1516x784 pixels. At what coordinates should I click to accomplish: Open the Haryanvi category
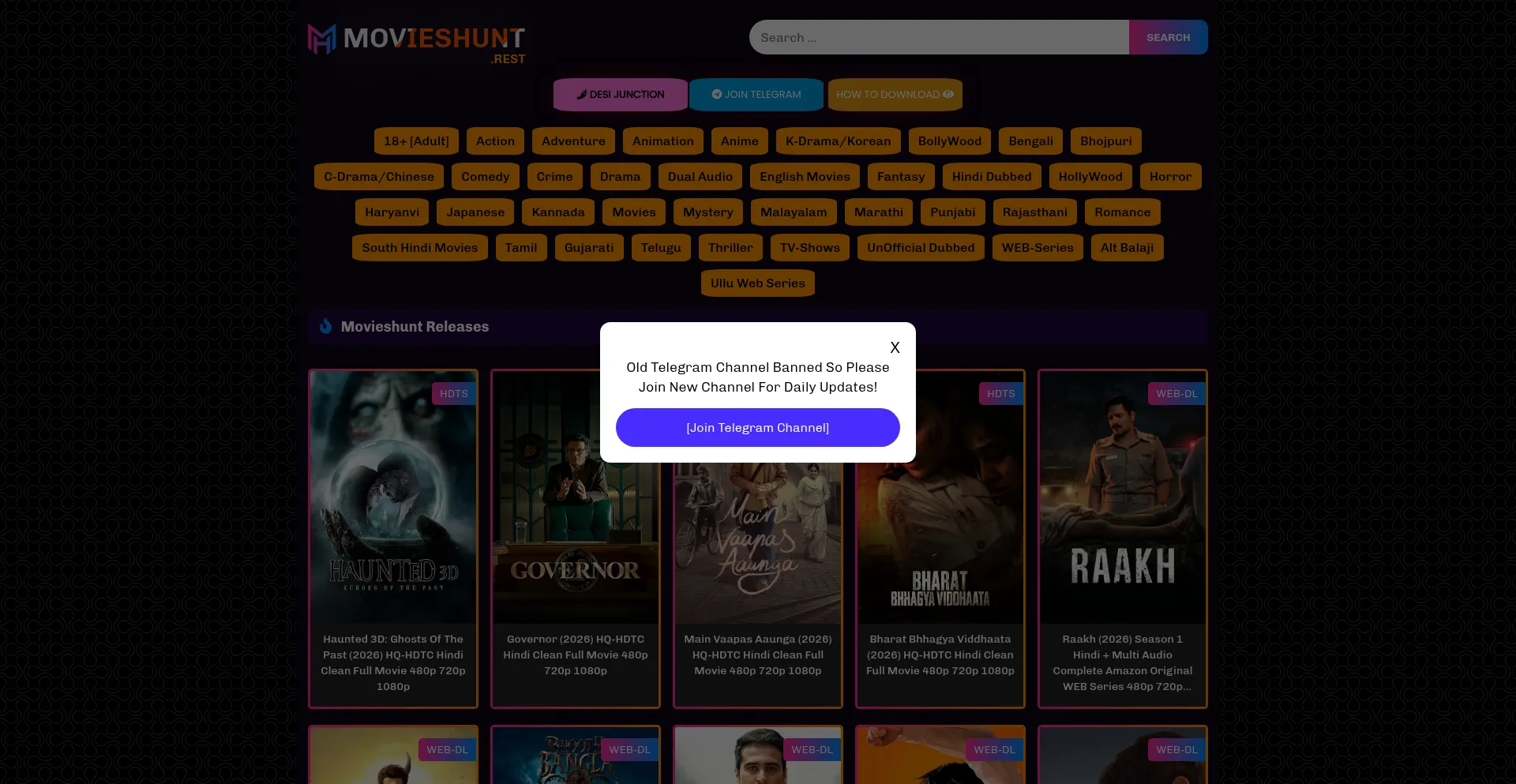(392, 212)
